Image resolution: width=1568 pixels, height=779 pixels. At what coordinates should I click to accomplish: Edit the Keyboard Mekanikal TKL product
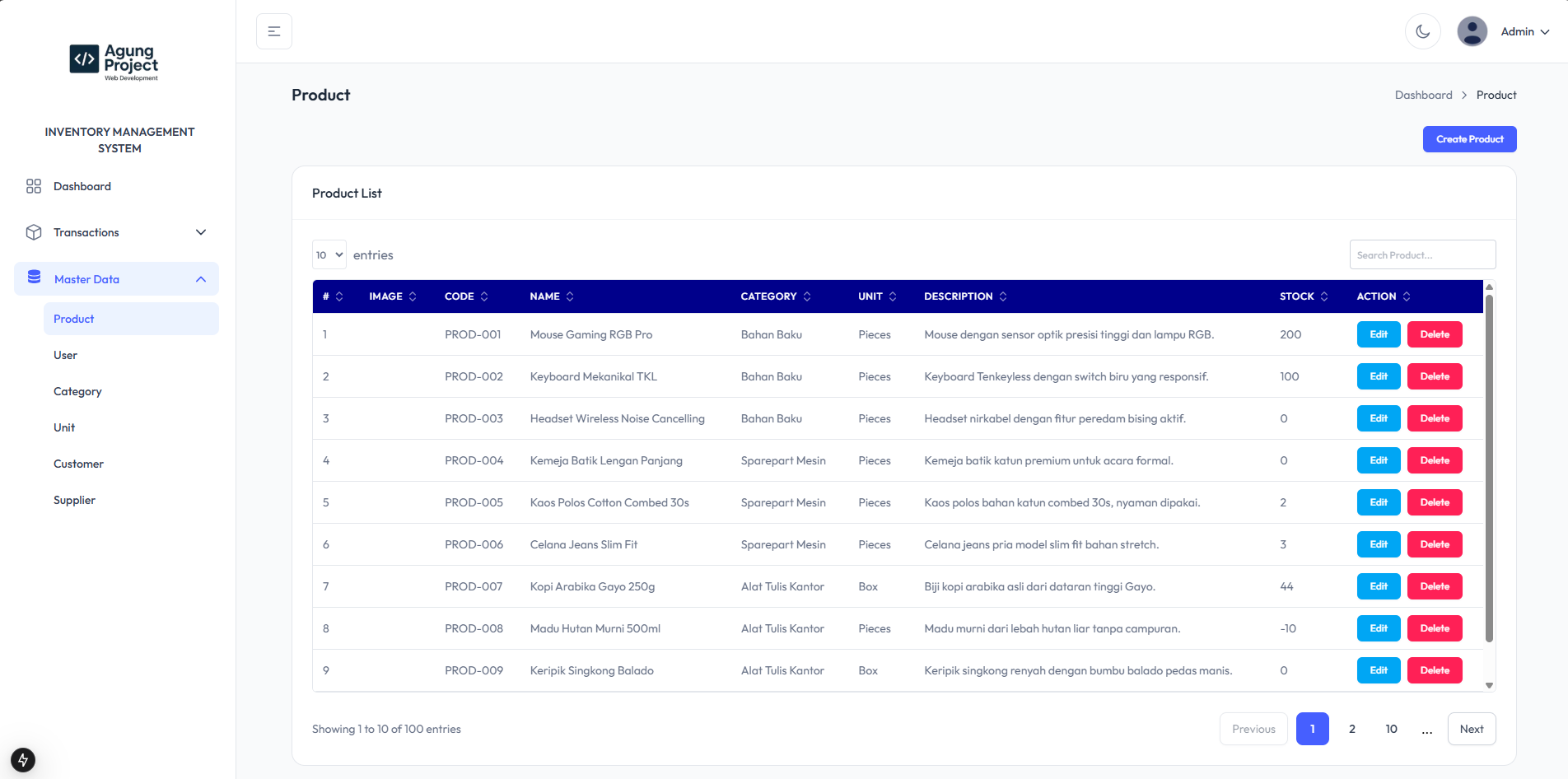(x=1379, y=376)
